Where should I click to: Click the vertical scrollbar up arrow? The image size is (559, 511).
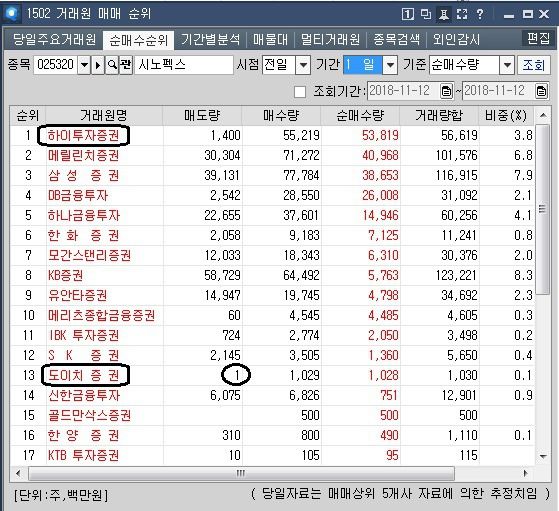click(543, 115)
